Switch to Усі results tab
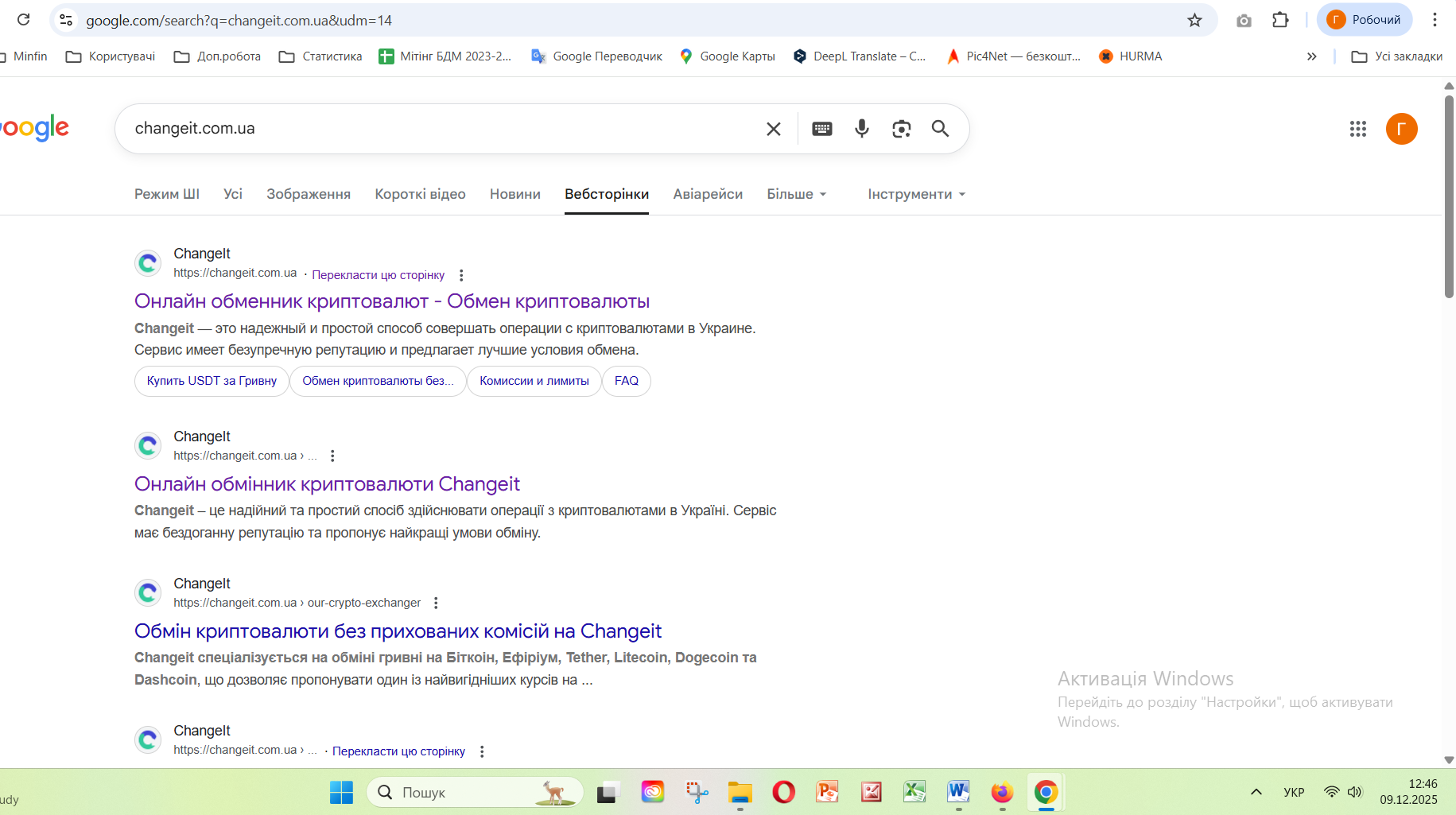The height and width of the screenshot is (815, 1456). pos(233,194)
